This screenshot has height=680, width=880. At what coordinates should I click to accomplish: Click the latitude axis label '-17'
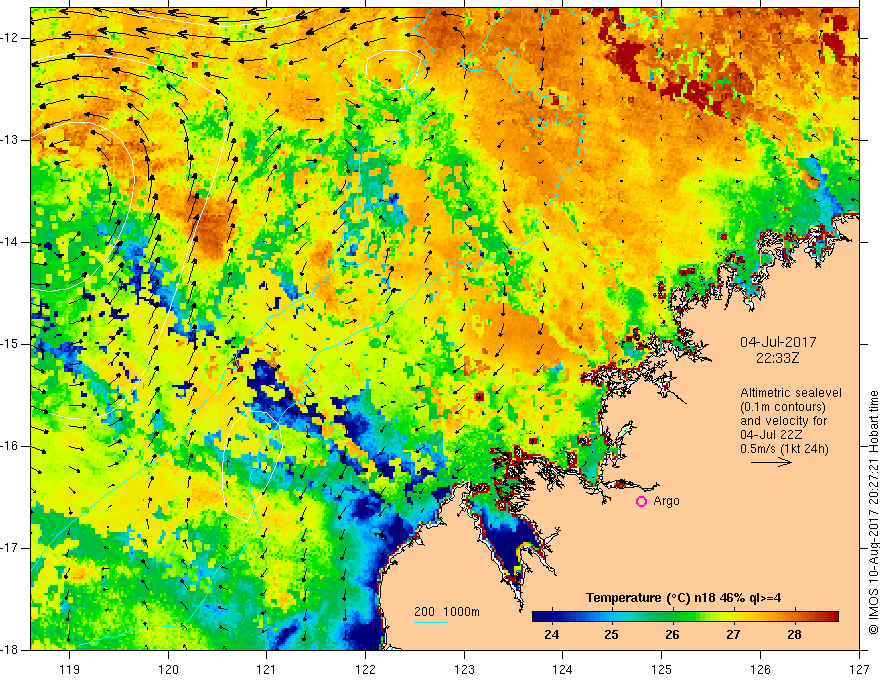(10, 548)
